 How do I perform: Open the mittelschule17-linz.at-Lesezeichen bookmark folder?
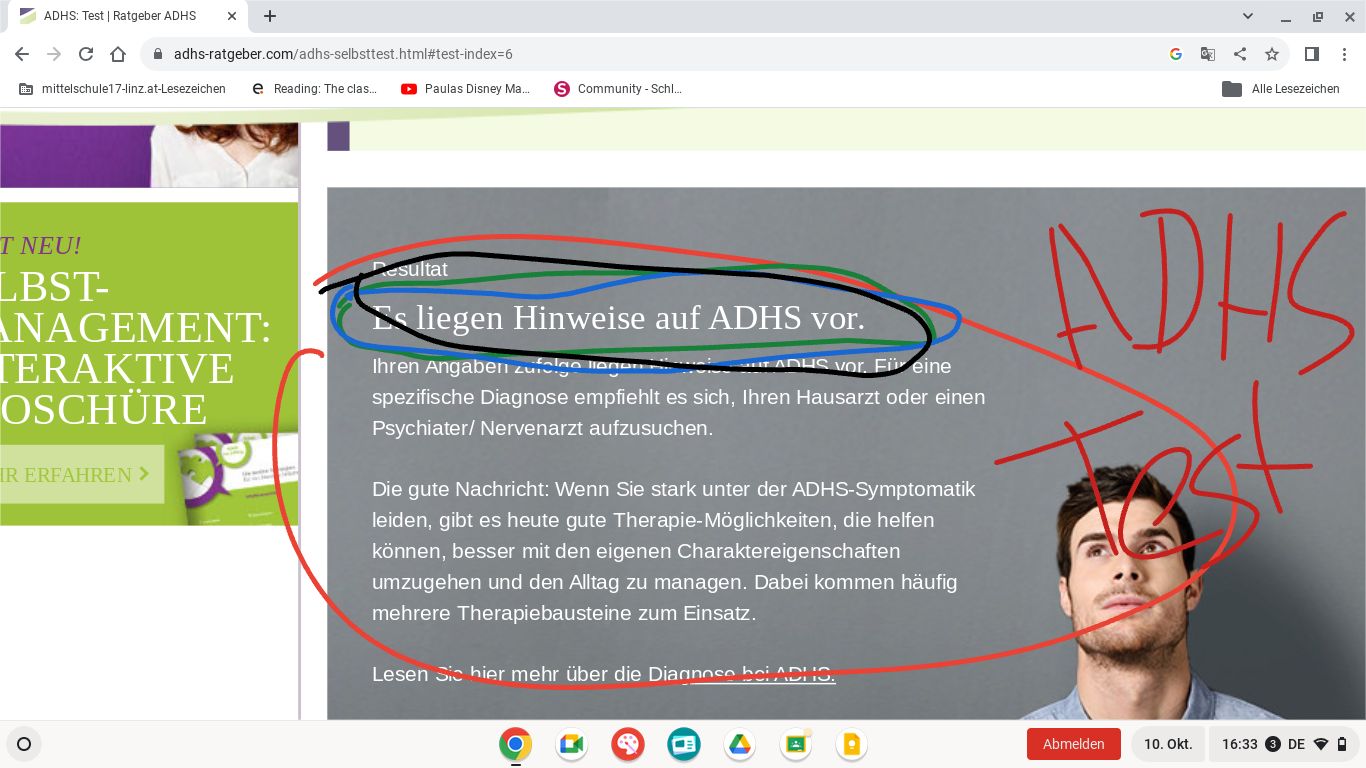[x=122, y=89]
